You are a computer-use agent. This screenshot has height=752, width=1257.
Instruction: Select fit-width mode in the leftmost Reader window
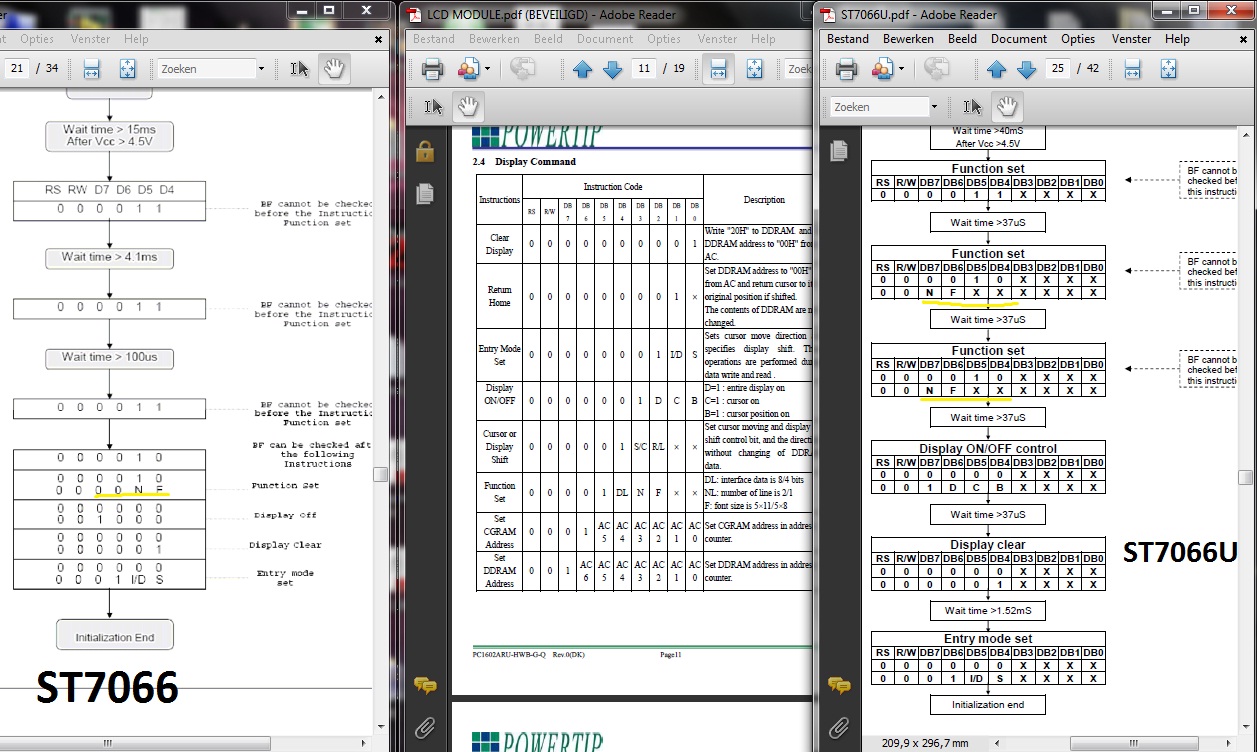coord(91,69)
